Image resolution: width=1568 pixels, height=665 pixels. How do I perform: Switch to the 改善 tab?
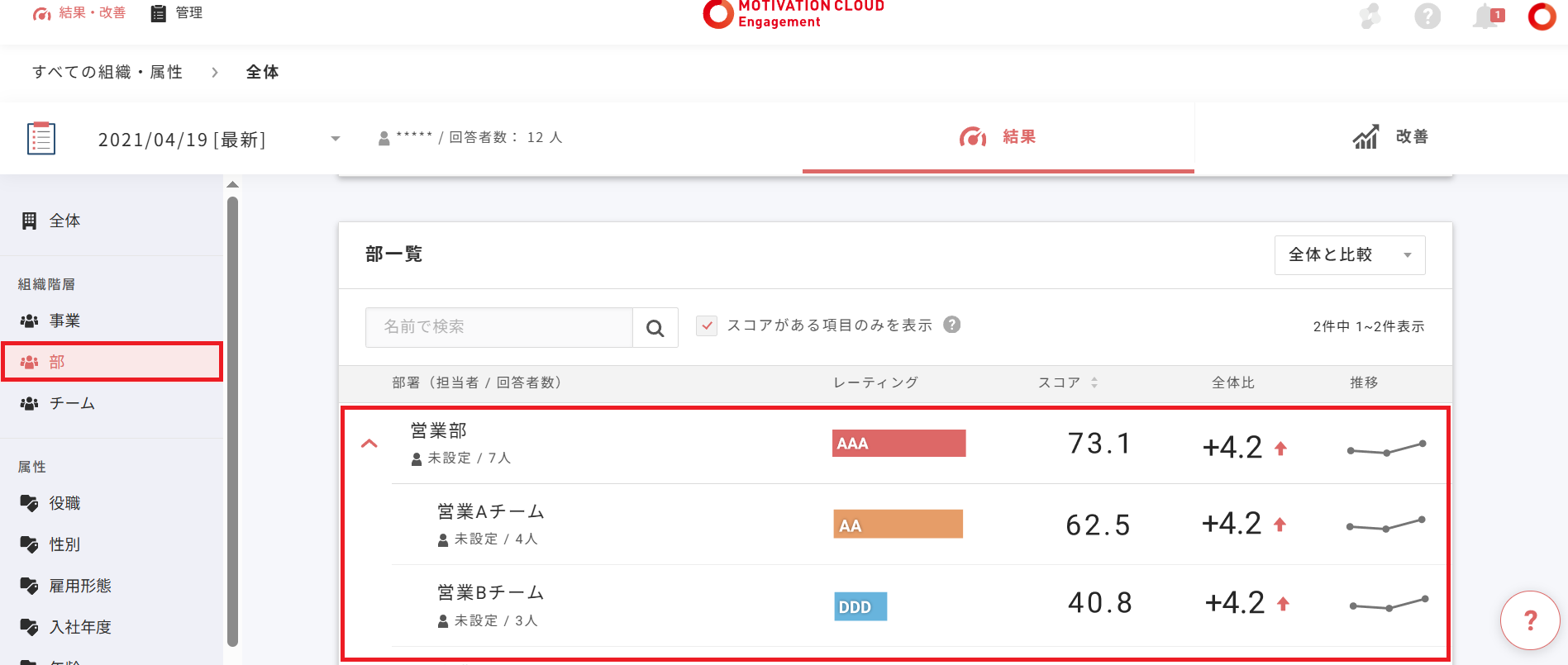click(x=1390, y=137)
